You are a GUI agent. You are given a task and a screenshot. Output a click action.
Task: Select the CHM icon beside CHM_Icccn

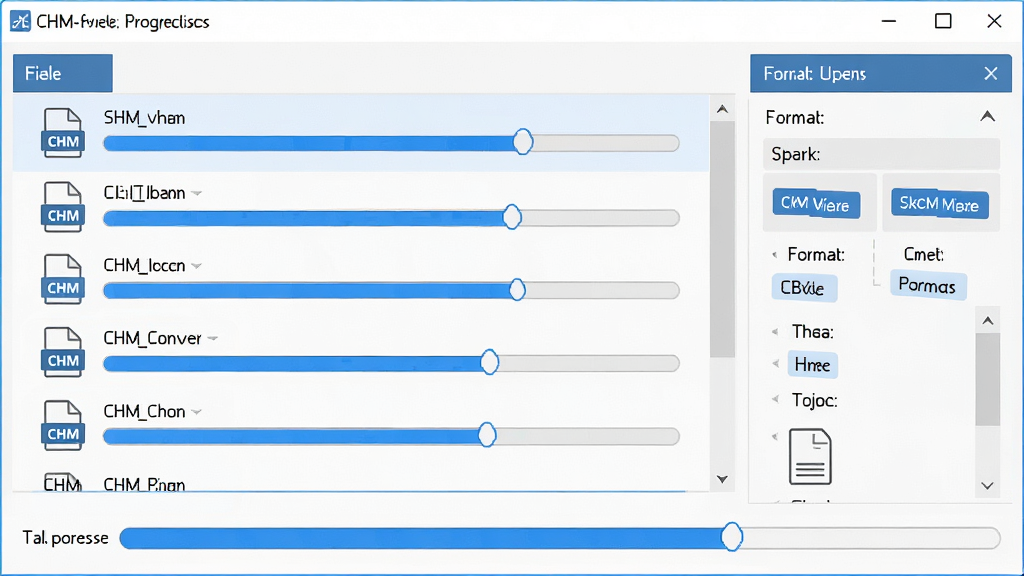pyautogui.click(x=63, y=280)
